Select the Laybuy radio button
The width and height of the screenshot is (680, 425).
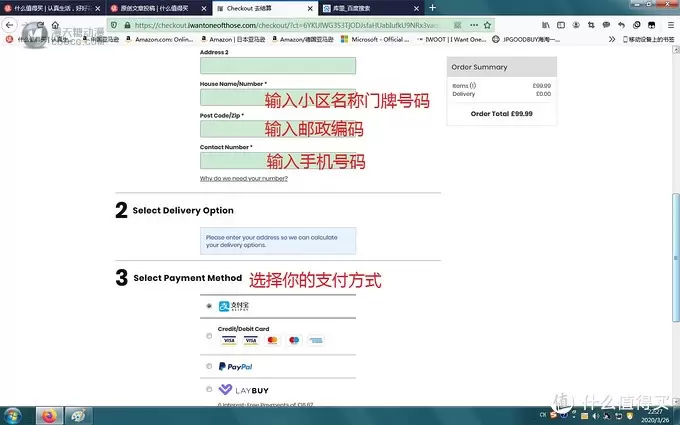[209, 389]
